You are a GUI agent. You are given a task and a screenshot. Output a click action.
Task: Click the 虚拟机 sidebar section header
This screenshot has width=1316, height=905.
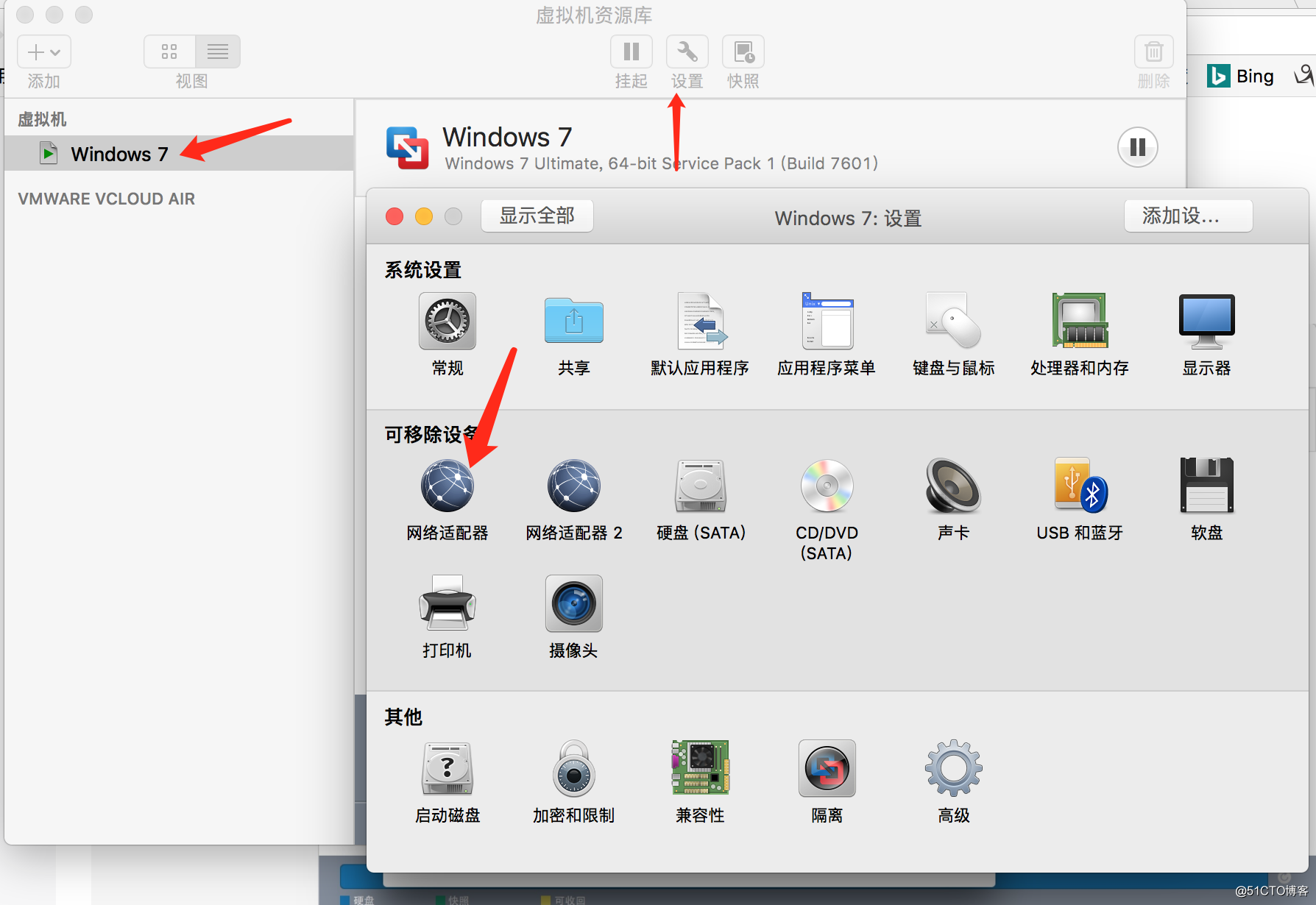42,119
